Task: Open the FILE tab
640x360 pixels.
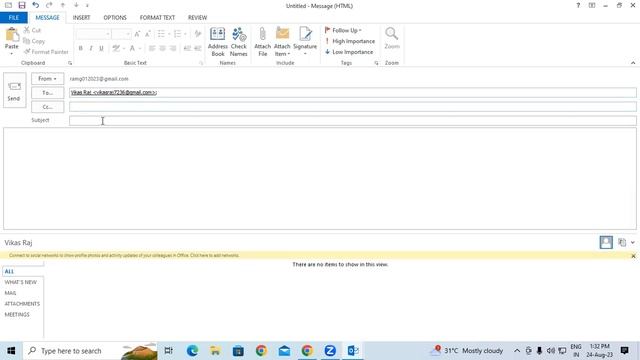Action: (x=14, y=18)
